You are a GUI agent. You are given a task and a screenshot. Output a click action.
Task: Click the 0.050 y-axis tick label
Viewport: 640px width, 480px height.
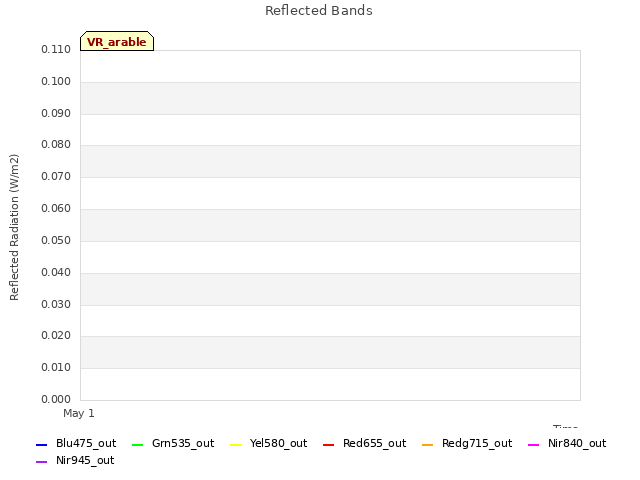pos(56,240)
